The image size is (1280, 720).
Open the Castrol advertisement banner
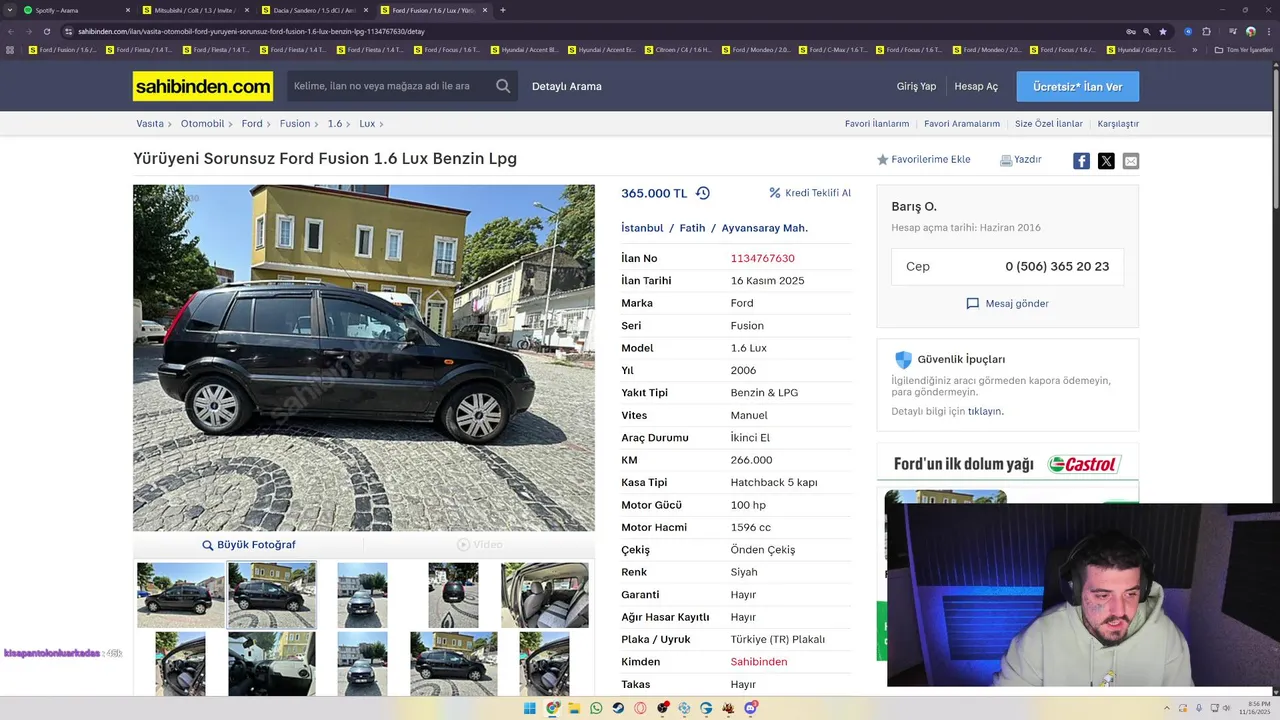click(1007, 464)
